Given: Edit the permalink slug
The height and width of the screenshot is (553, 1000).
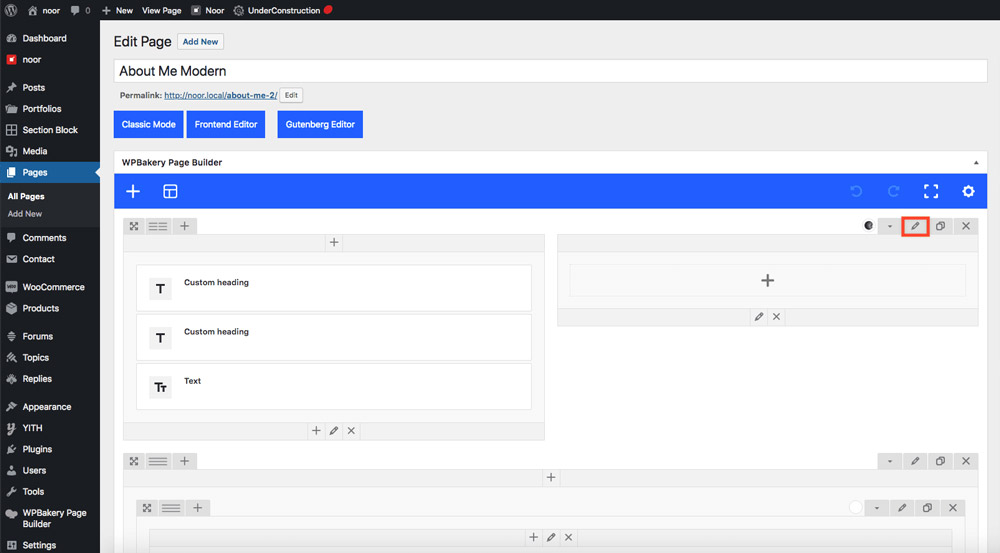Looking at the screenshot, I should 291,95.
